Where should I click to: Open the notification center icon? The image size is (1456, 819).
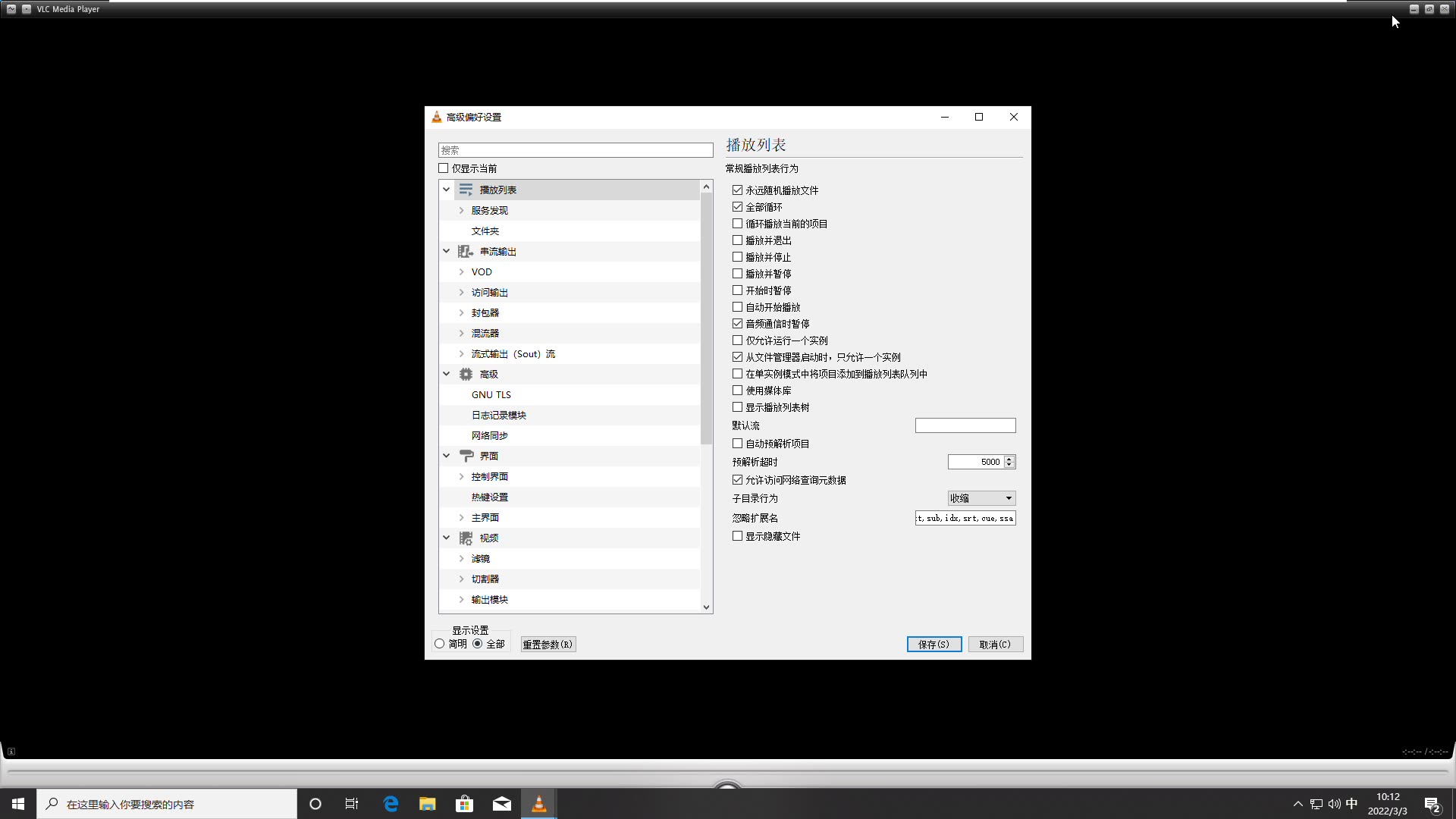[x=1432, y=805]
